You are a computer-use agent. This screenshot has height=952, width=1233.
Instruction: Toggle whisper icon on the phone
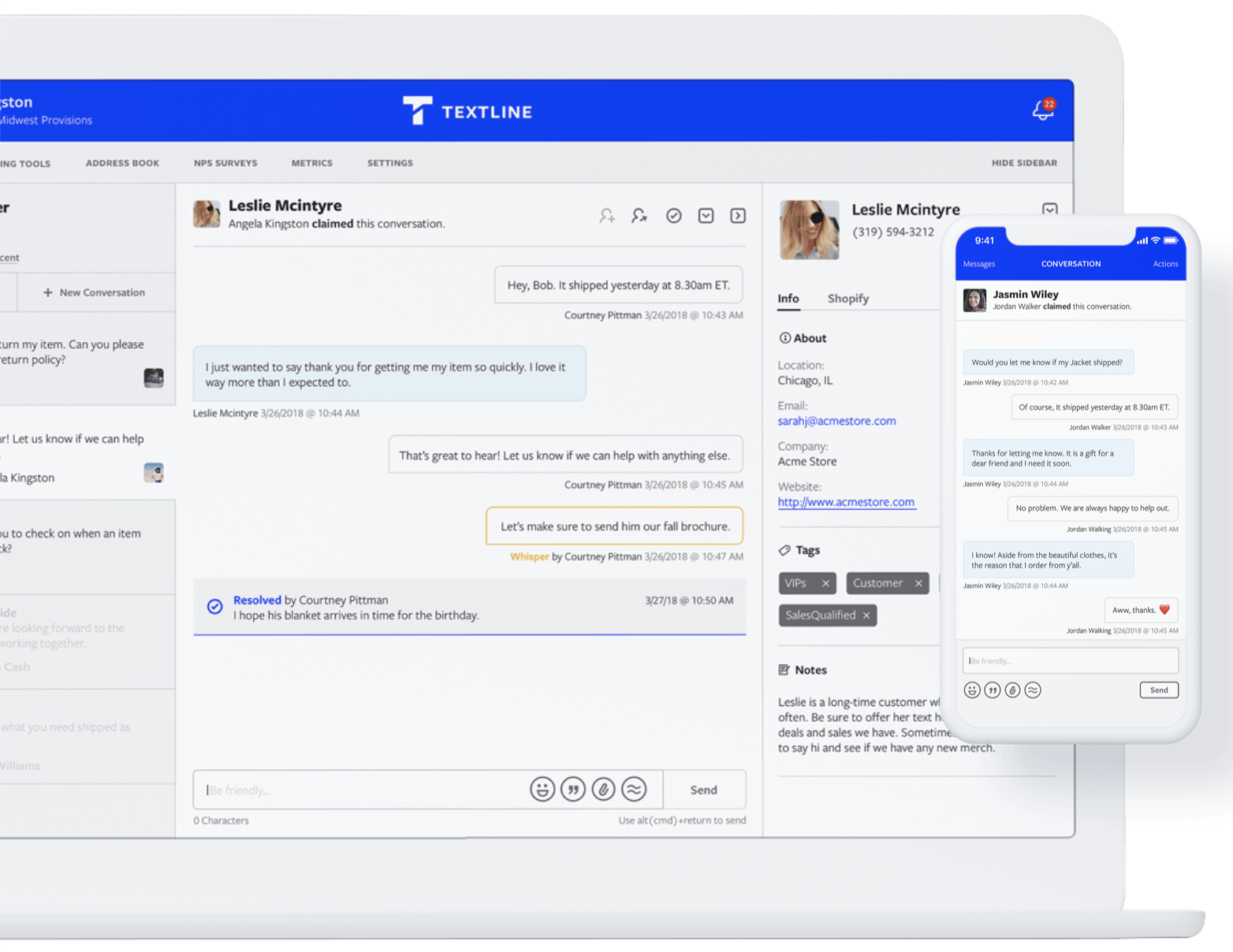(x=1033, y=690)
